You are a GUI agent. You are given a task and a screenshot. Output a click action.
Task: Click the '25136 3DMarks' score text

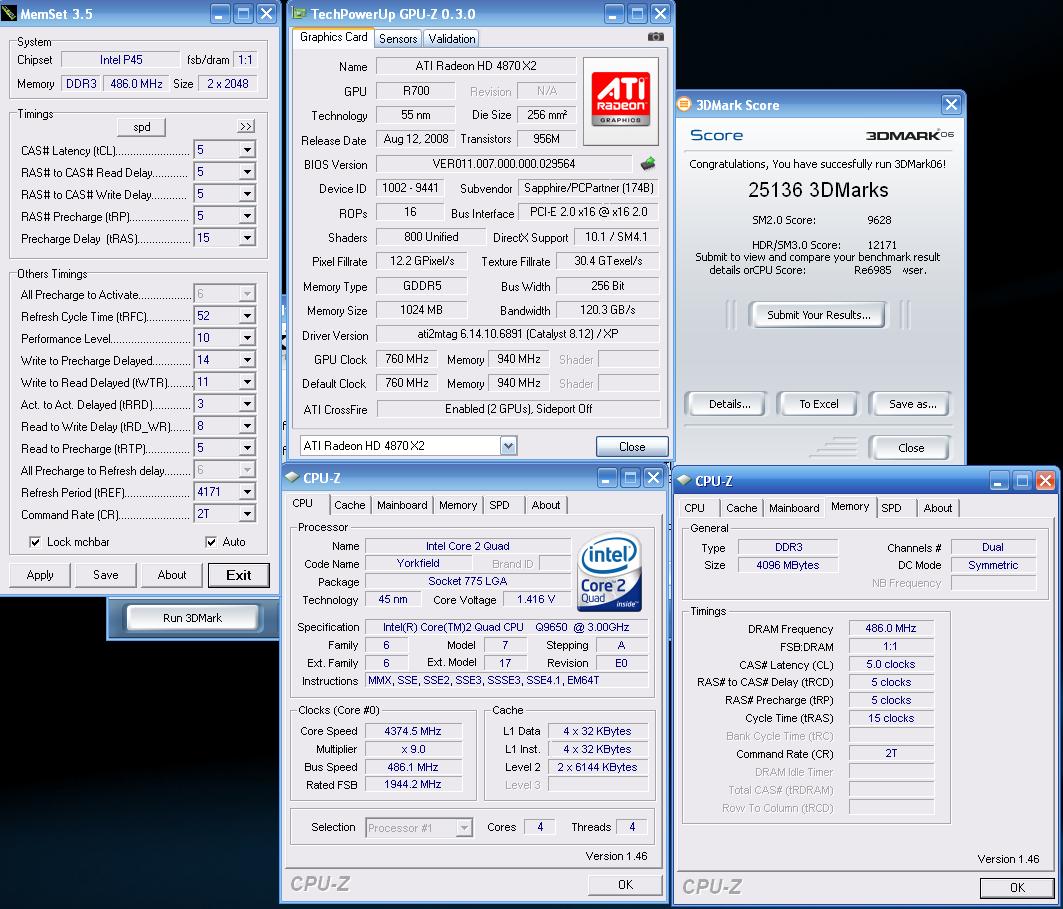click(818, 190)
